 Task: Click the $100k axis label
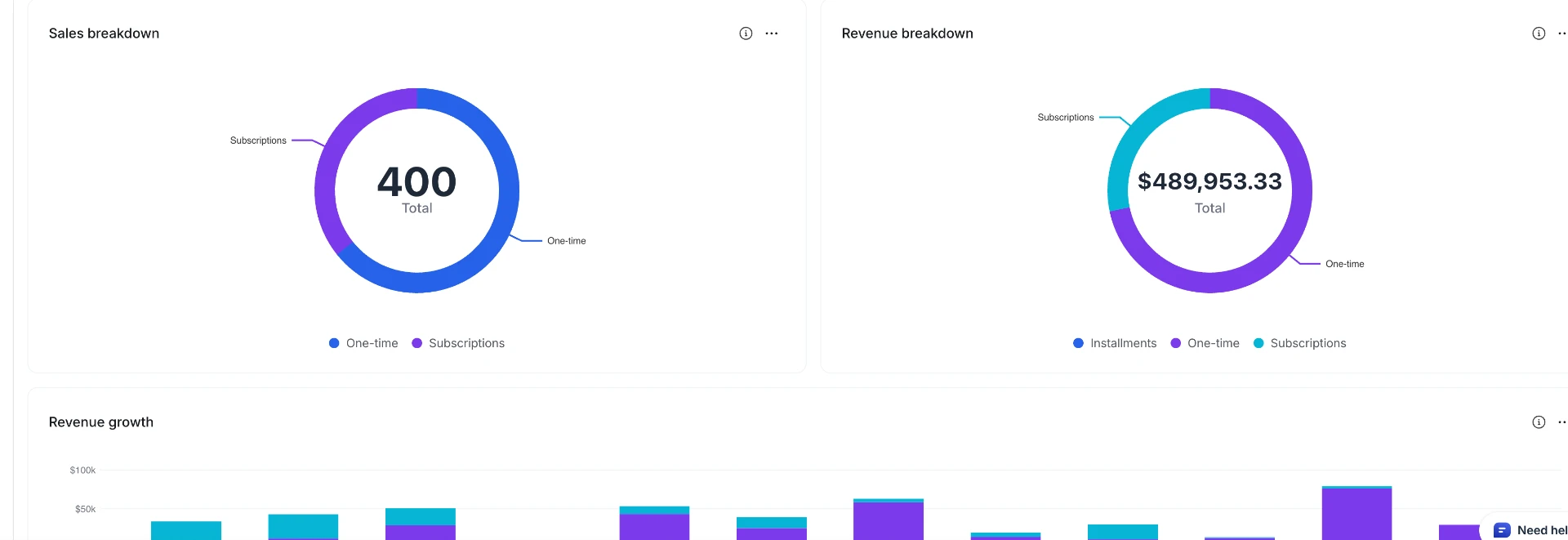tap(82, 471)
